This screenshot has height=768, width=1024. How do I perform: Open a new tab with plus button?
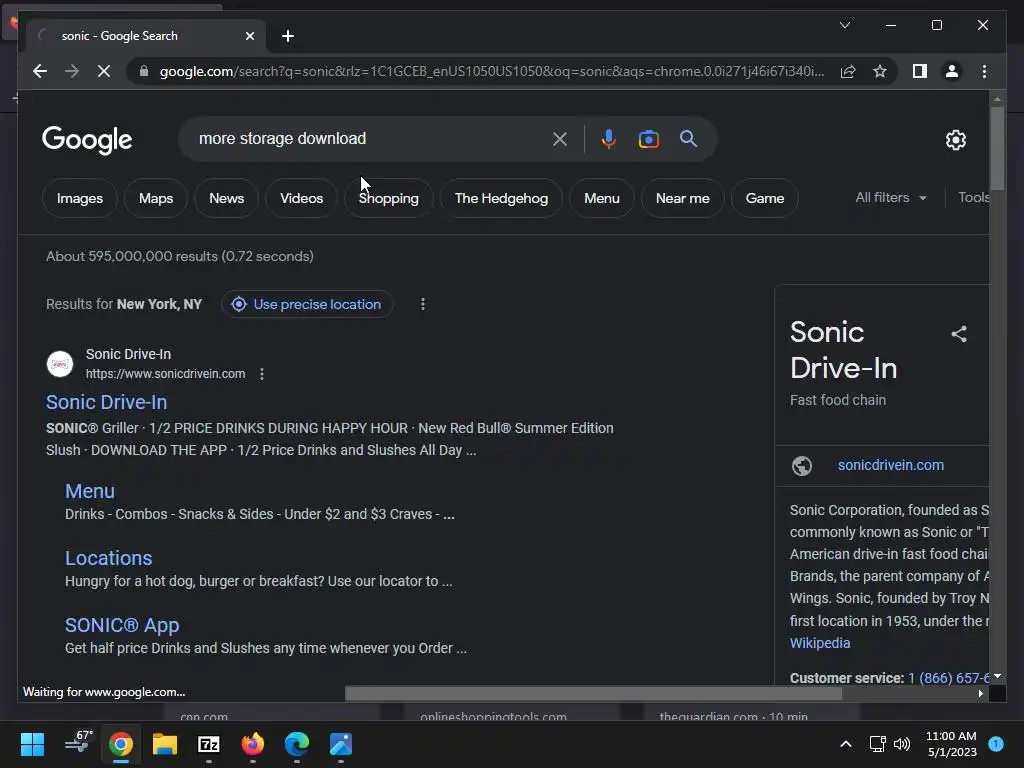point(287,36)
